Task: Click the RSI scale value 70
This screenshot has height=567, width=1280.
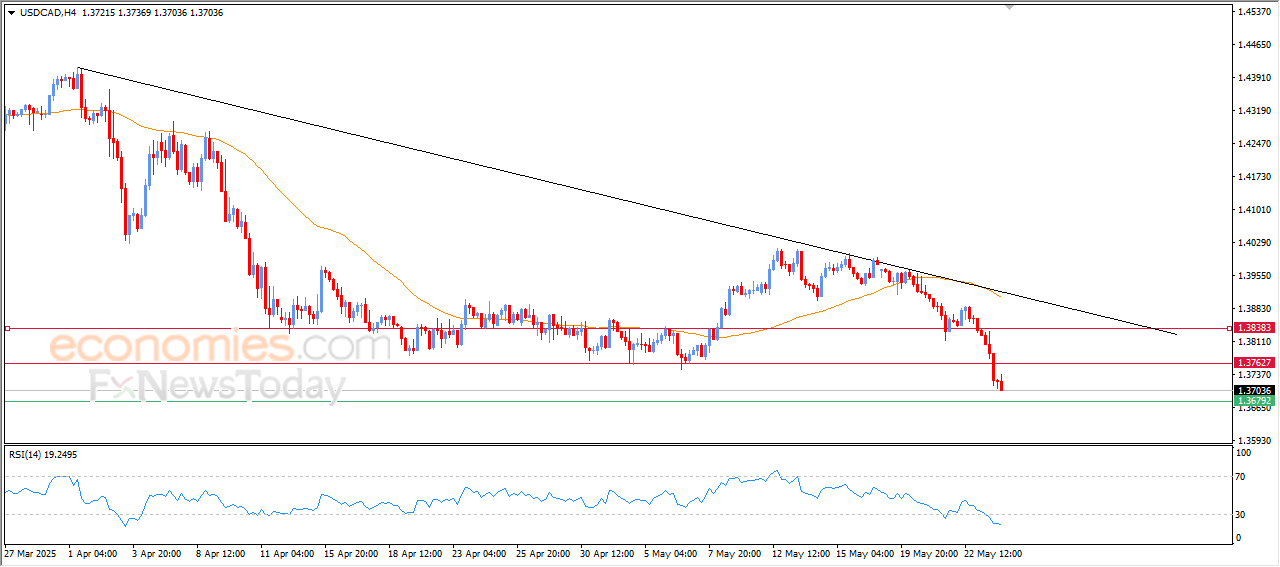Action: click(1241, 477)
